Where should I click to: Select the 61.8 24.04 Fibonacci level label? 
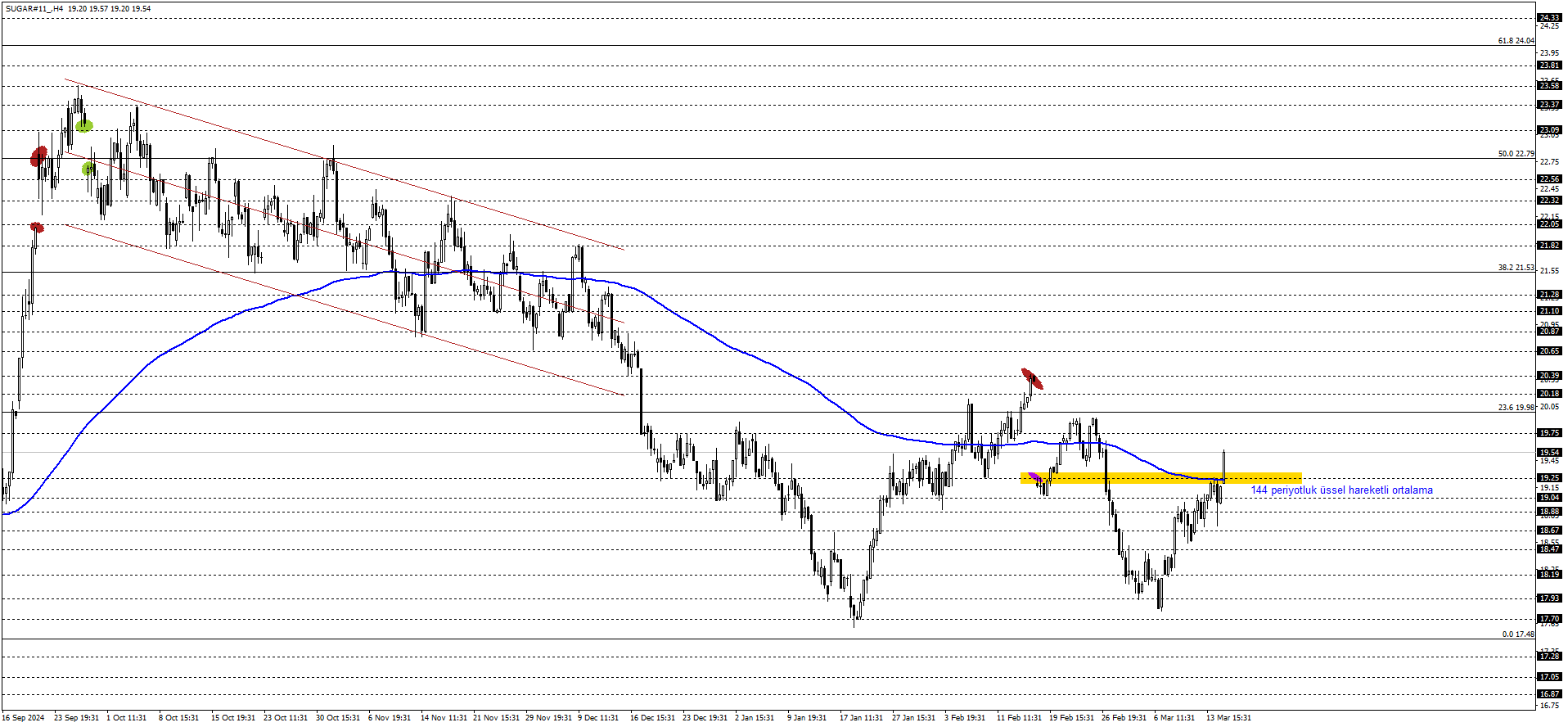coord(1516,40)
